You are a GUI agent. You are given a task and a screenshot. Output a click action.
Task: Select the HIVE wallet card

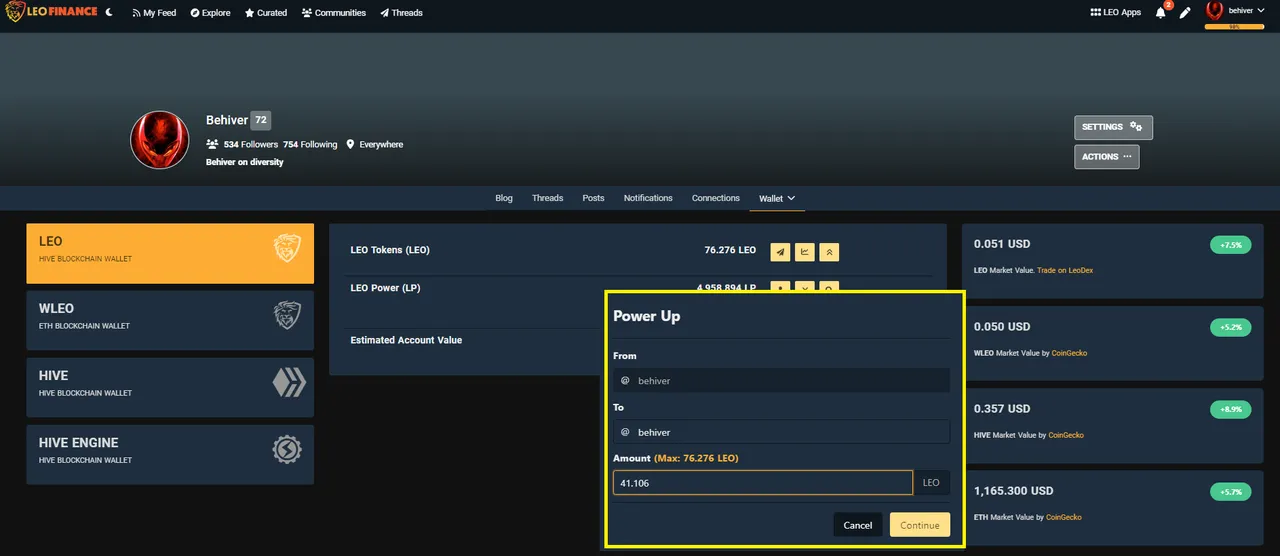point(170,387)
